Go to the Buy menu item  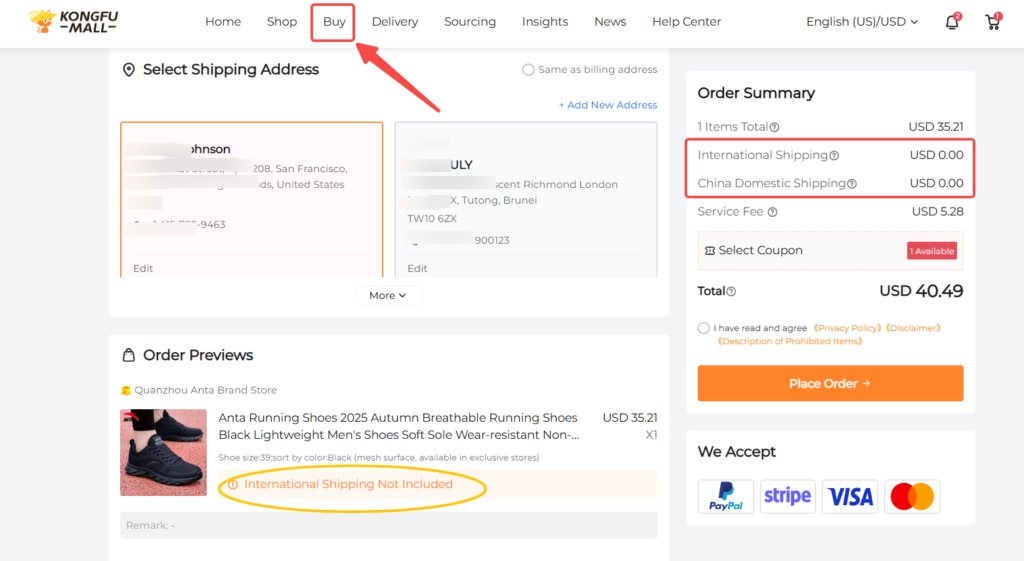pyautogui.click(x=334, y=22)
